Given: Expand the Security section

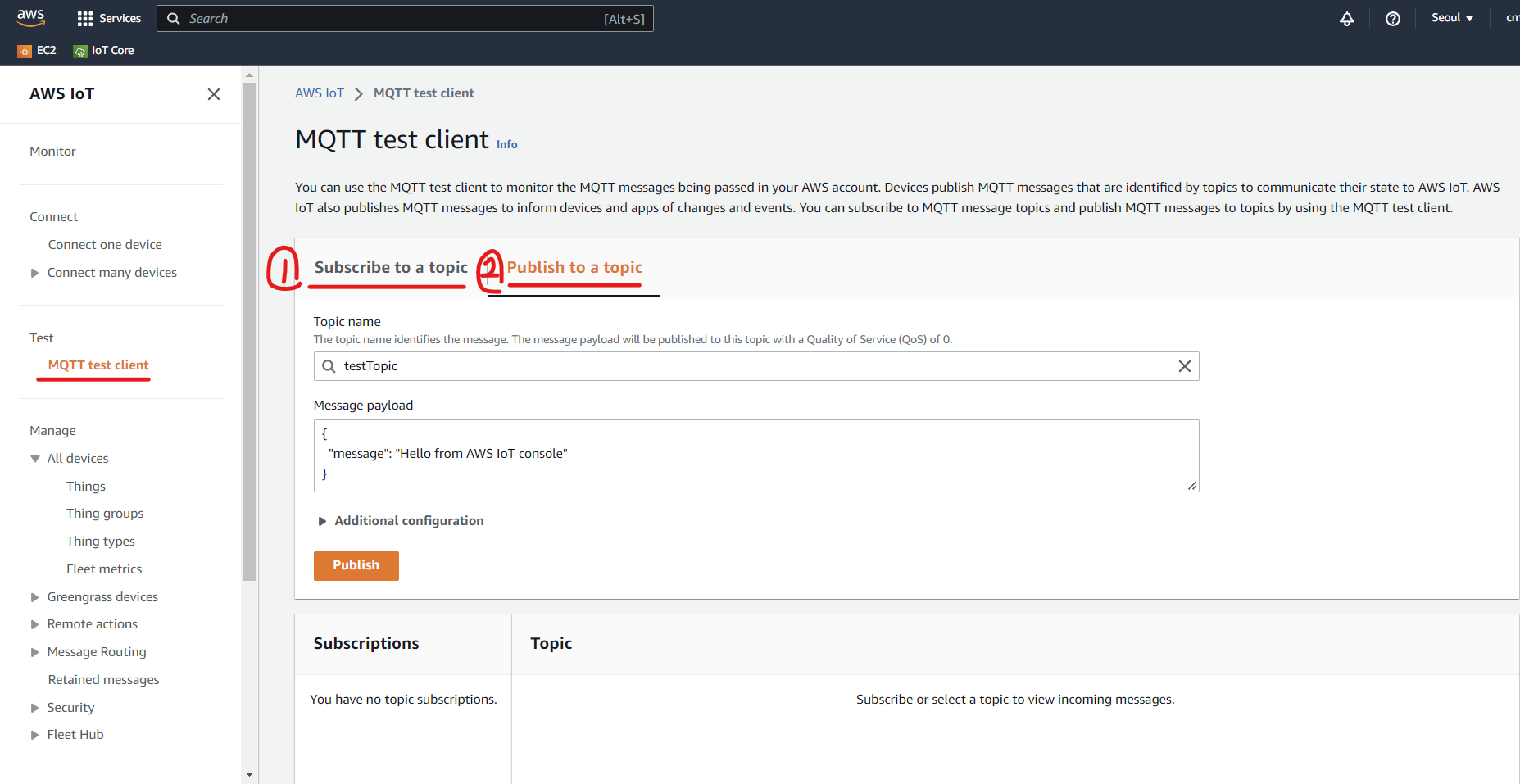Looking at the screenshot, I should tap(34, 708).
